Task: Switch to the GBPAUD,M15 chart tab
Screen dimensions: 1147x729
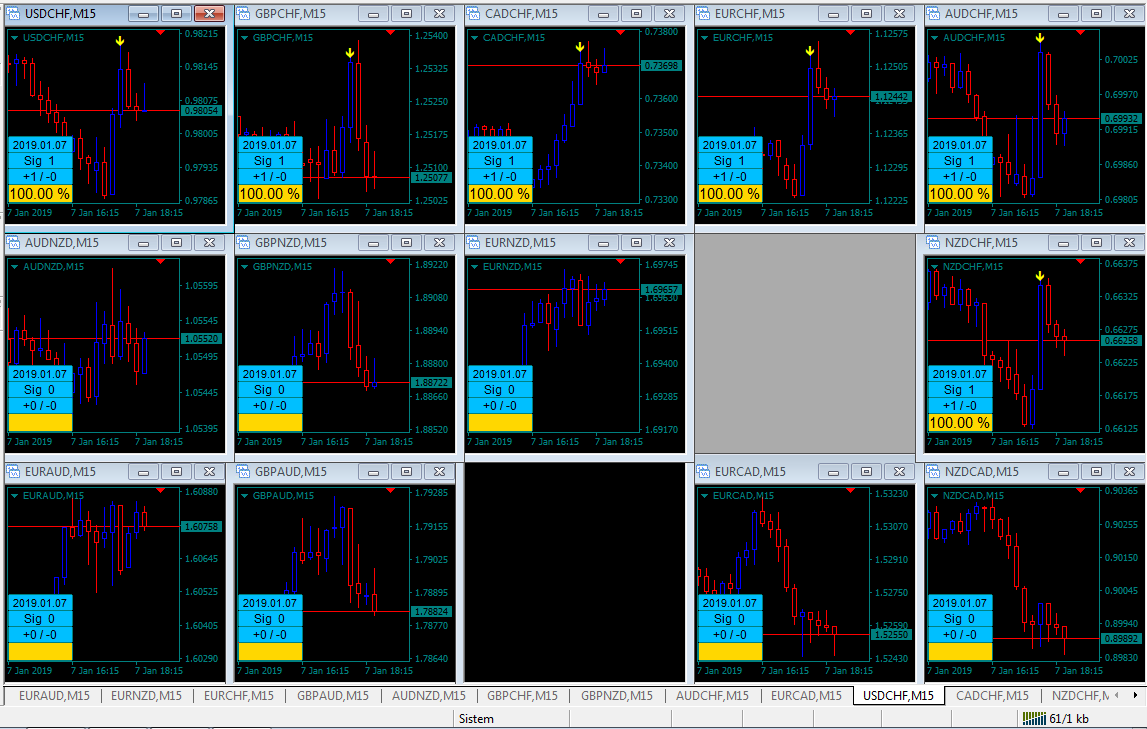Action: [x=333, y=695]
